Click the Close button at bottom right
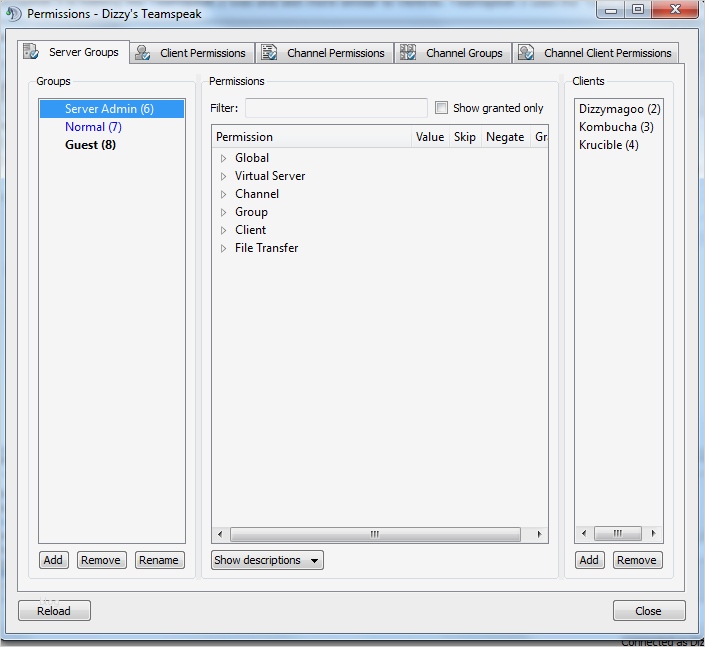Screen dimensions: 705x647 649,611
